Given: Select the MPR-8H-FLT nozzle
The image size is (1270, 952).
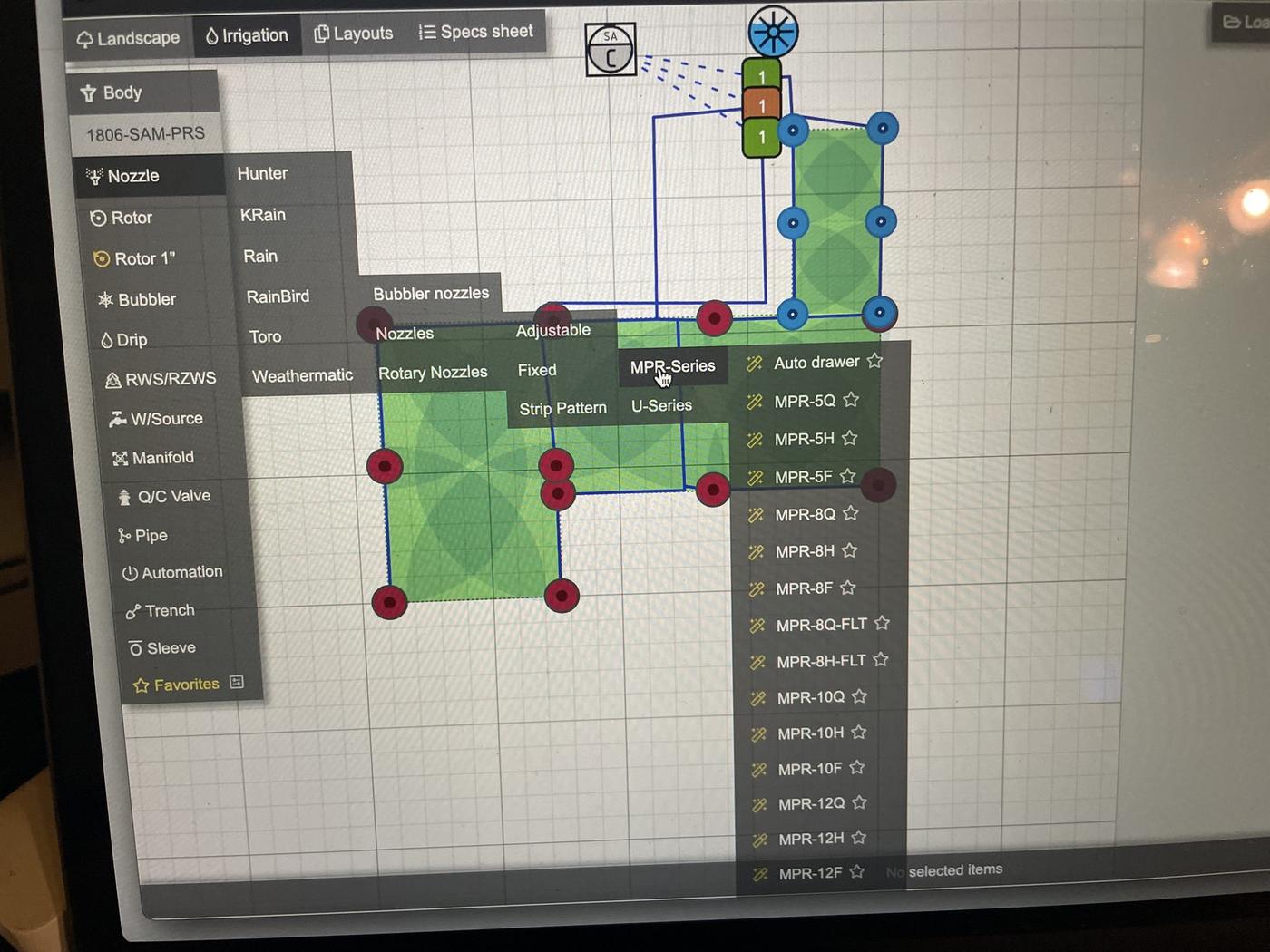Looking at the screenshot, I should pyautogui.click(x=821, y=662).
